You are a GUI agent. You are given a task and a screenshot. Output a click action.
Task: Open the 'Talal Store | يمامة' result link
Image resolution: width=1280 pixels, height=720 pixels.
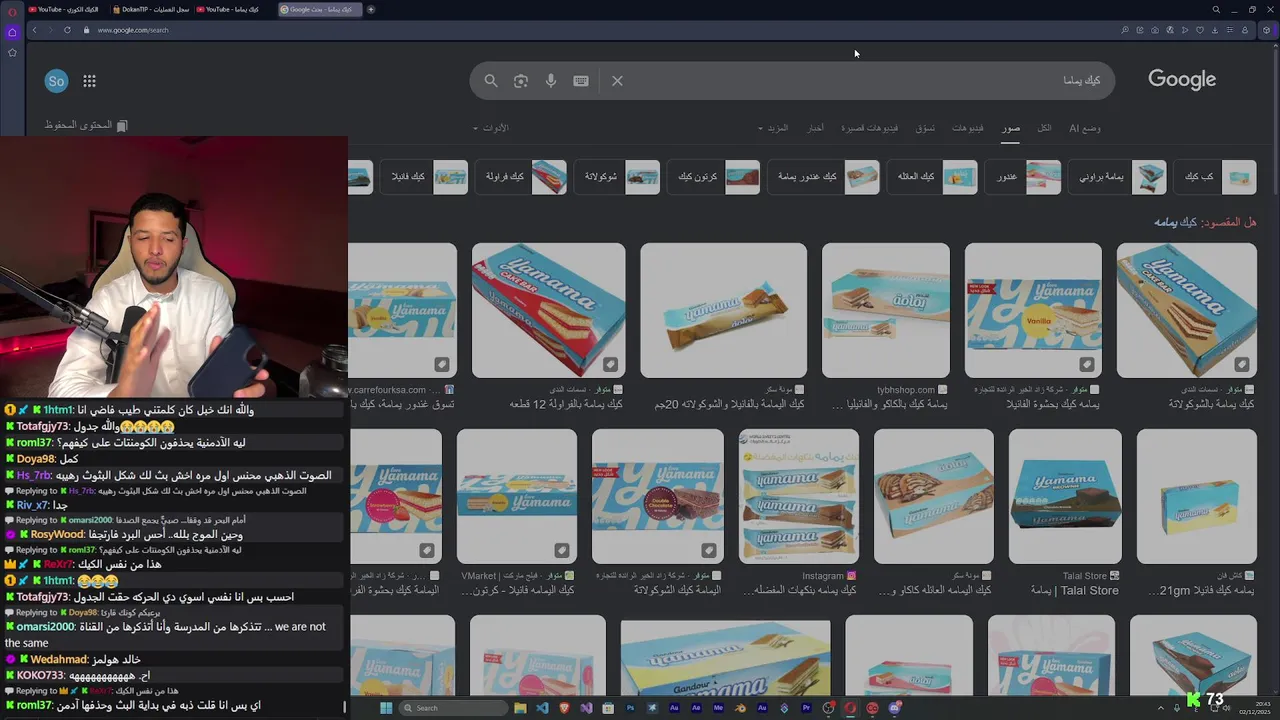point(1075,591)
